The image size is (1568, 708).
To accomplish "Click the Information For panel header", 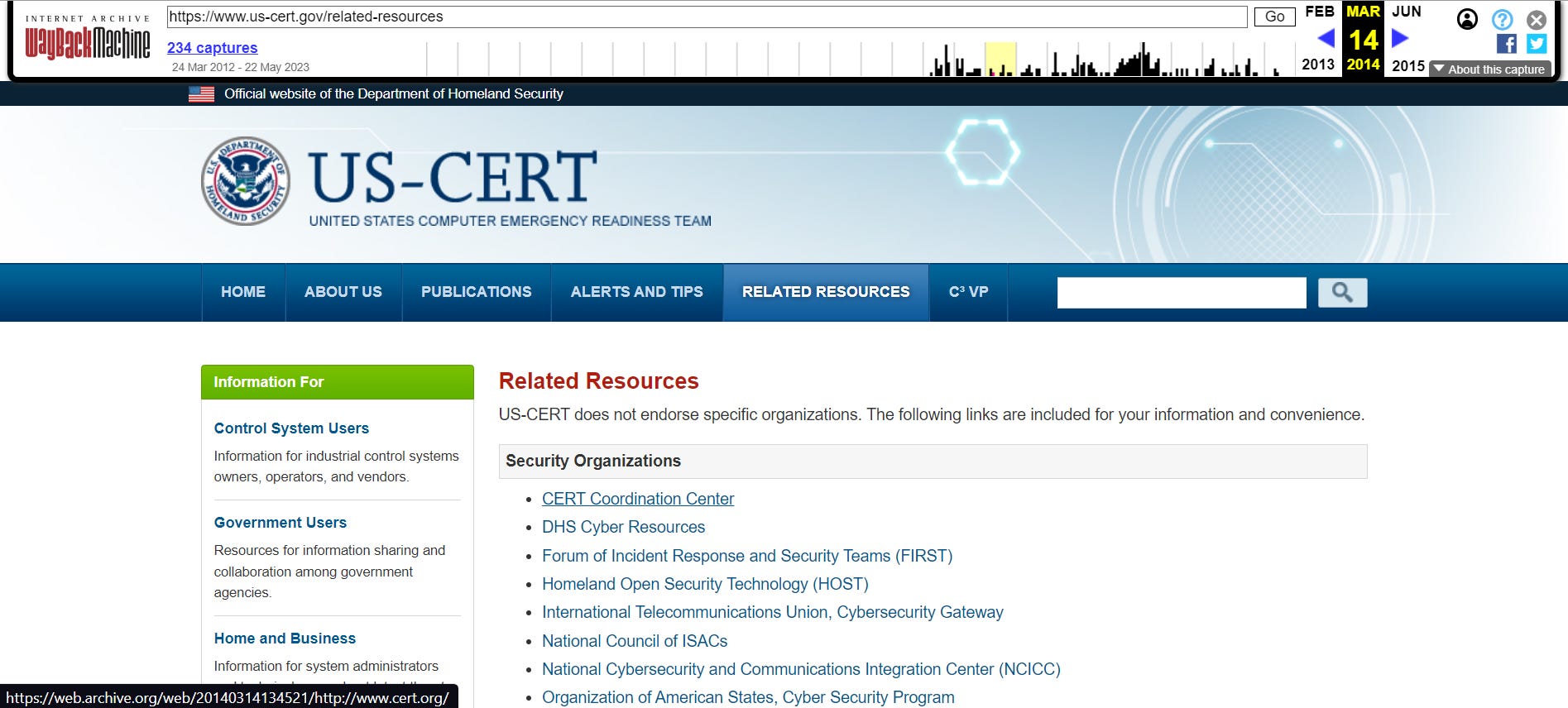I will 338,382.
